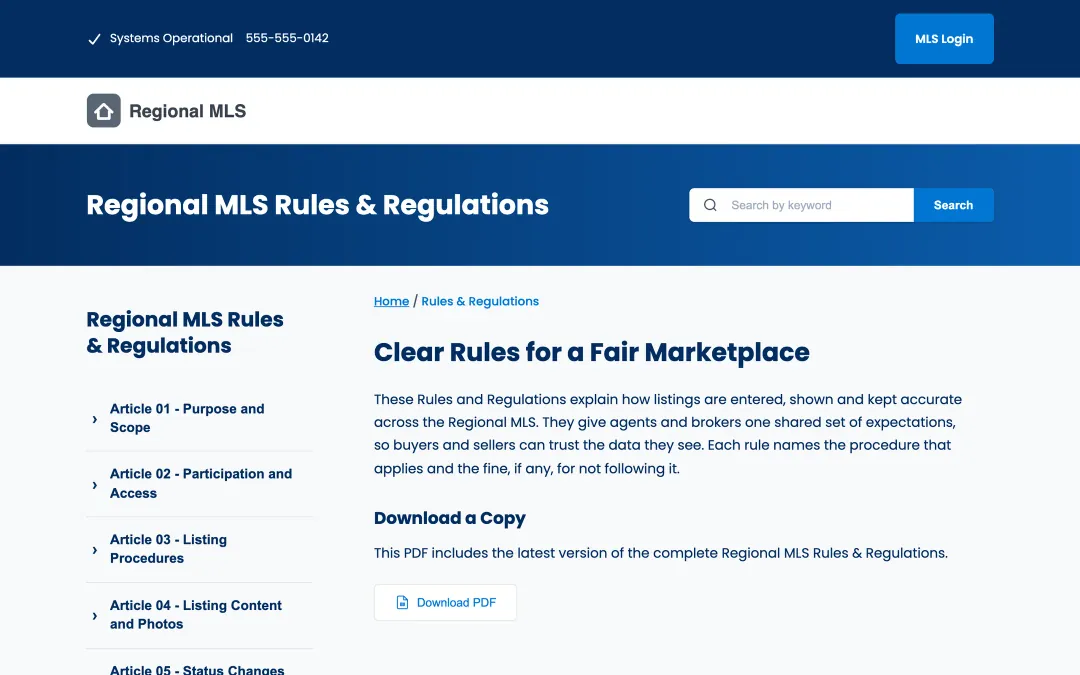Go to Home breadcrumb link
The height and width of the screenshot is (675, 1080).
[391, 301]
